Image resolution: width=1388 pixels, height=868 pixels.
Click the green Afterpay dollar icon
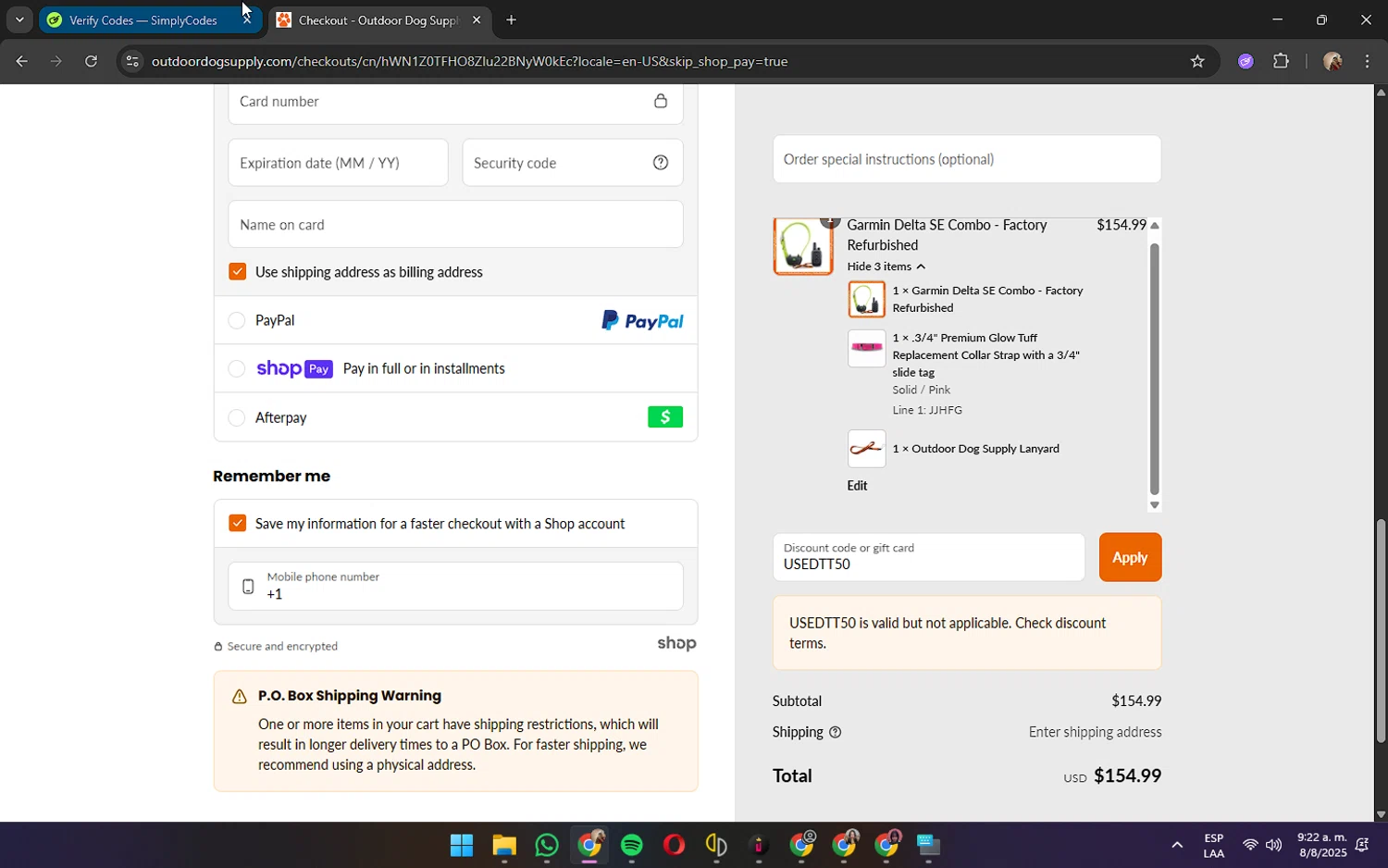(665, 417)
